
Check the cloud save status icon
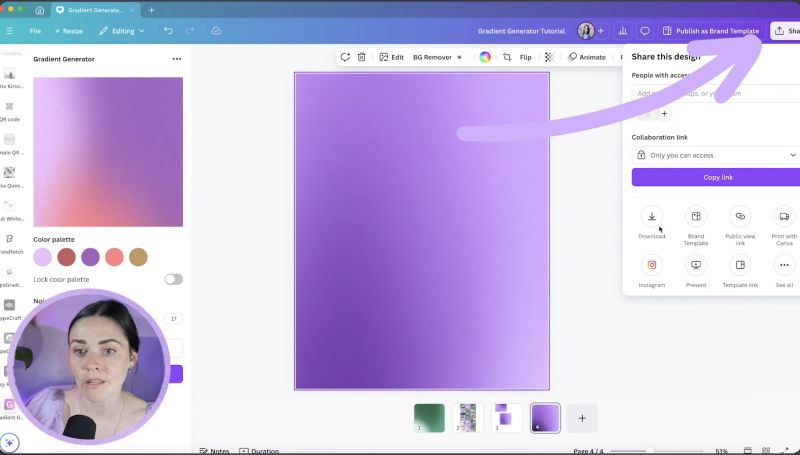pos(216,31)
